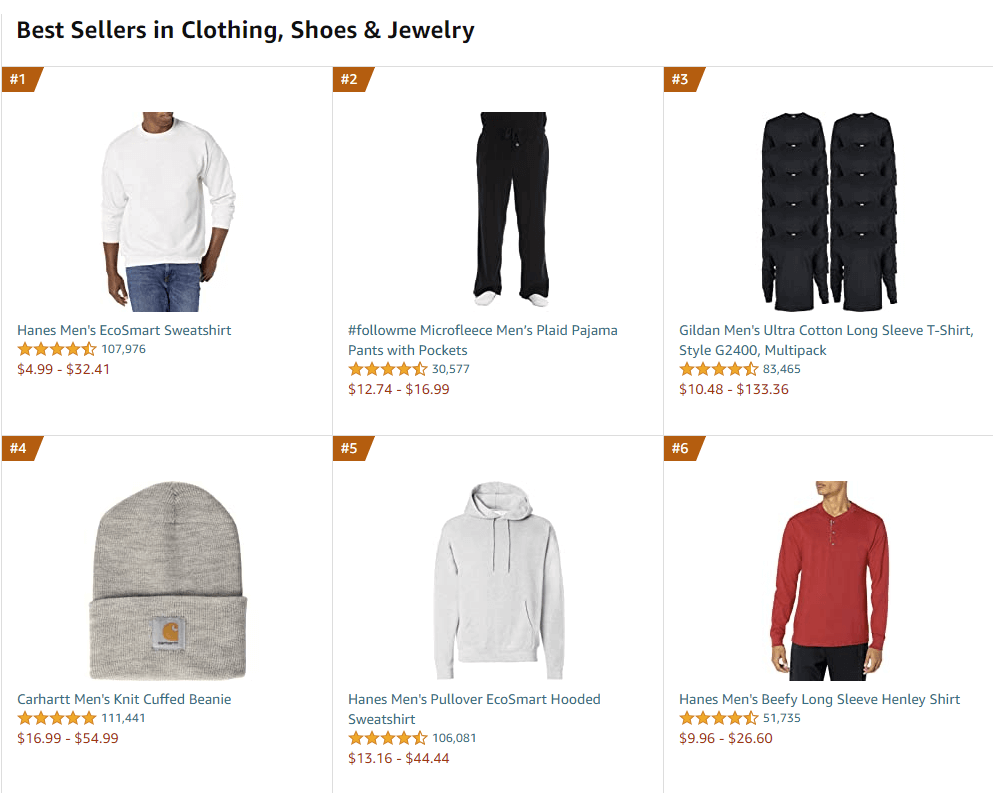The image size is (993, 793).
Task: Open the 30,577 reviews count link
Action: click(450, 369)
